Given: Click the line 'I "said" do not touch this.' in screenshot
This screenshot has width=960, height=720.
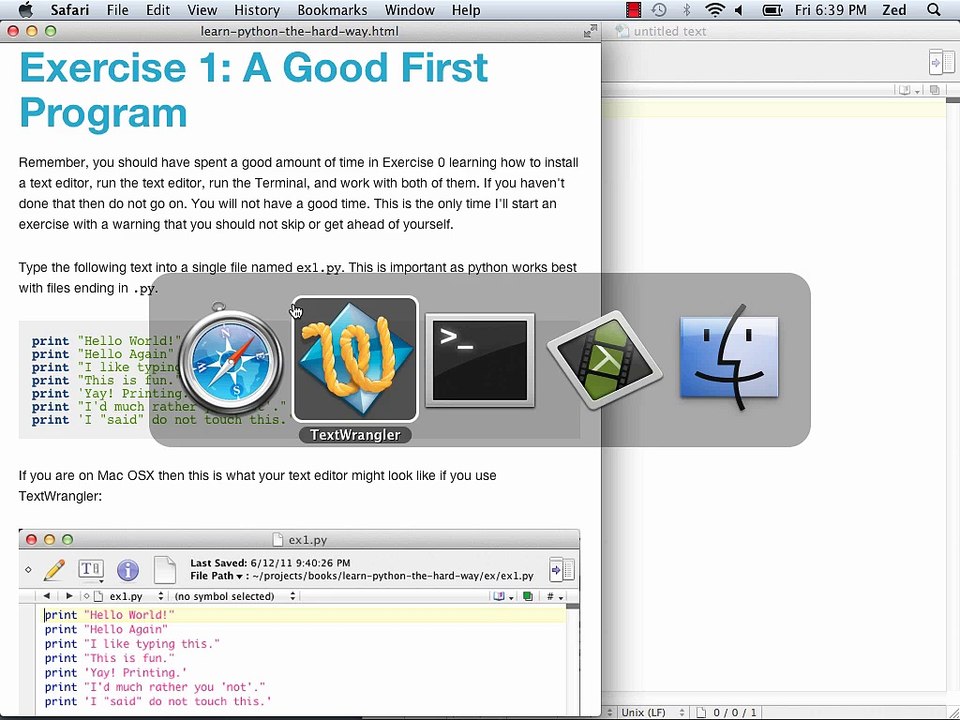Looking at the screenshot, I should pyautogui.click(x=158, y=702).
